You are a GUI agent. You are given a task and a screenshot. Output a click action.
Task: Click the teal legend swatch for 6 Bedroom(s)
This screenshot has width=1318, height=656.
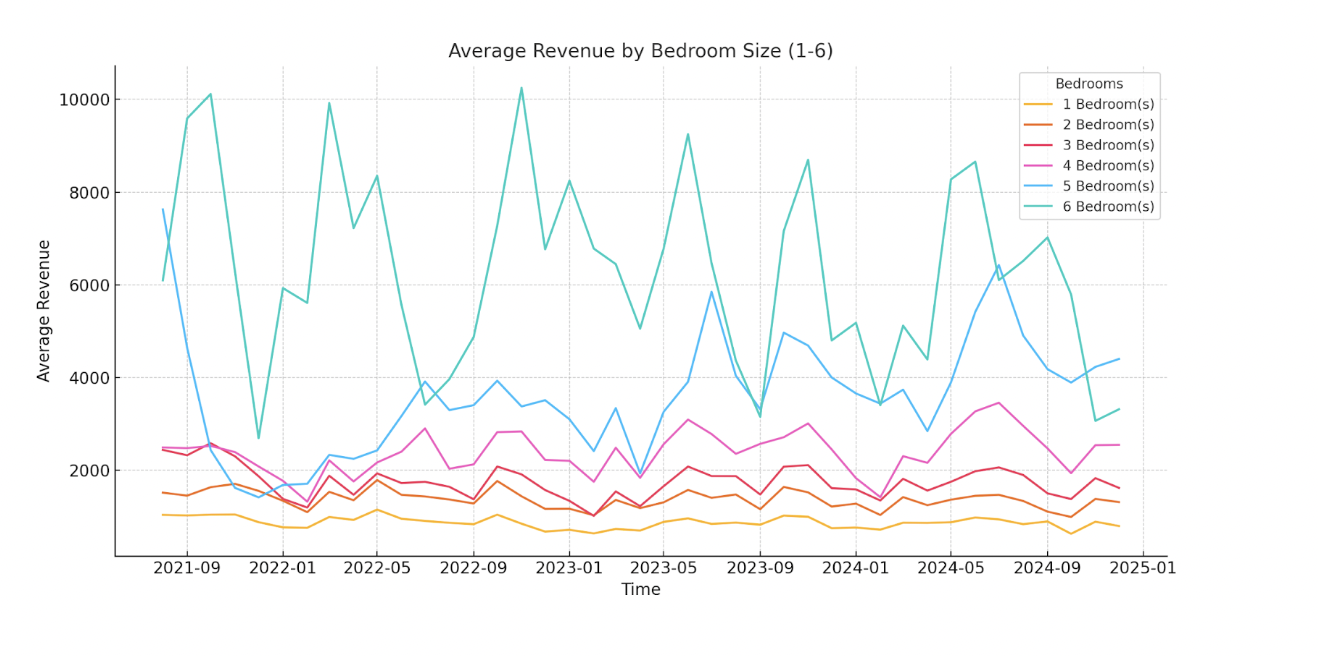pos(1039,207)
